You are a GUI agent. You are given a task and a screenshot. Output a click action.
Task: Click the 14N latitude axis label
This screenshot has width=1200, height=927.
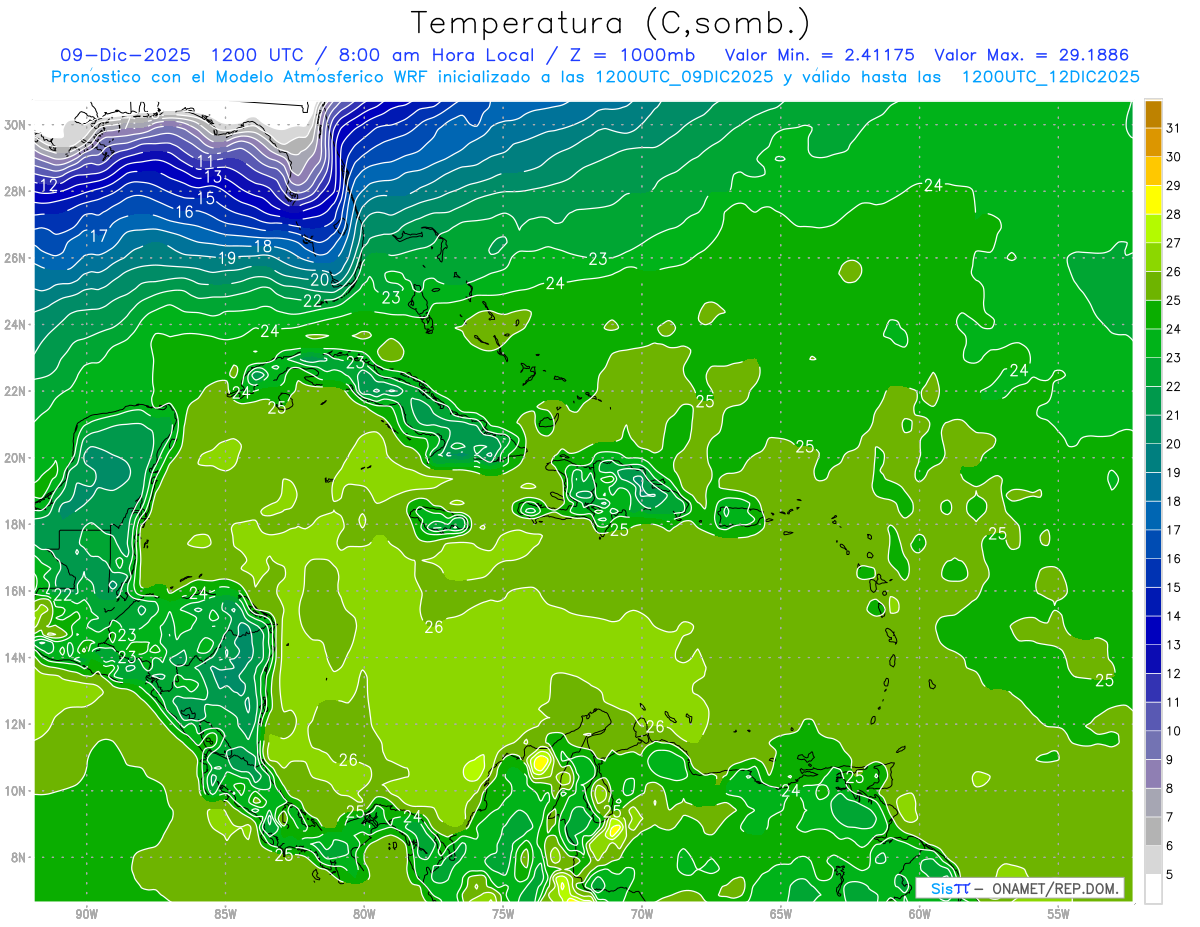coord(16,658)
